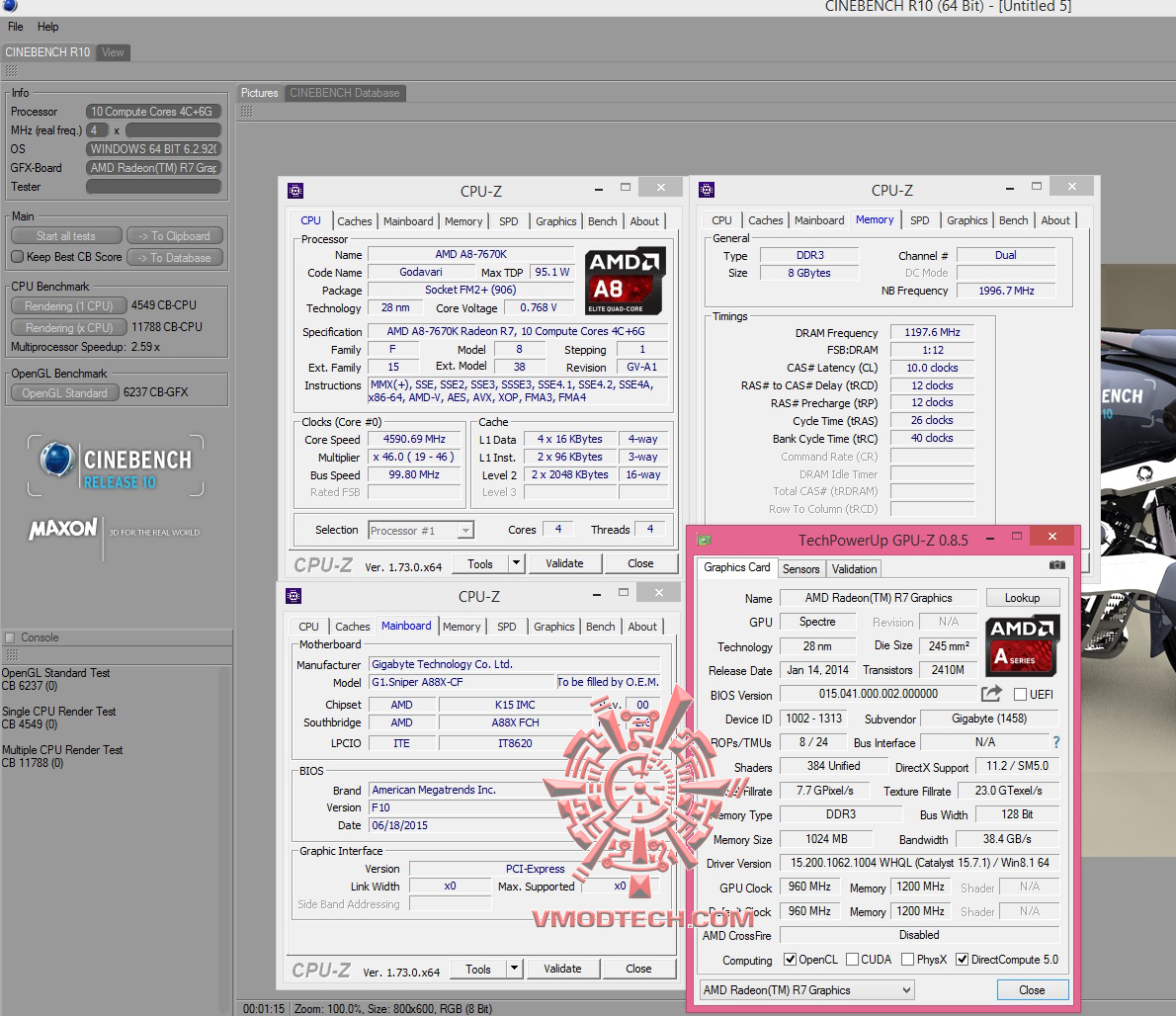This screenshot has width=1176, height=1016.
Task: Open the SPD tab in CPU-Z Memory window
Action: [919, 220]
